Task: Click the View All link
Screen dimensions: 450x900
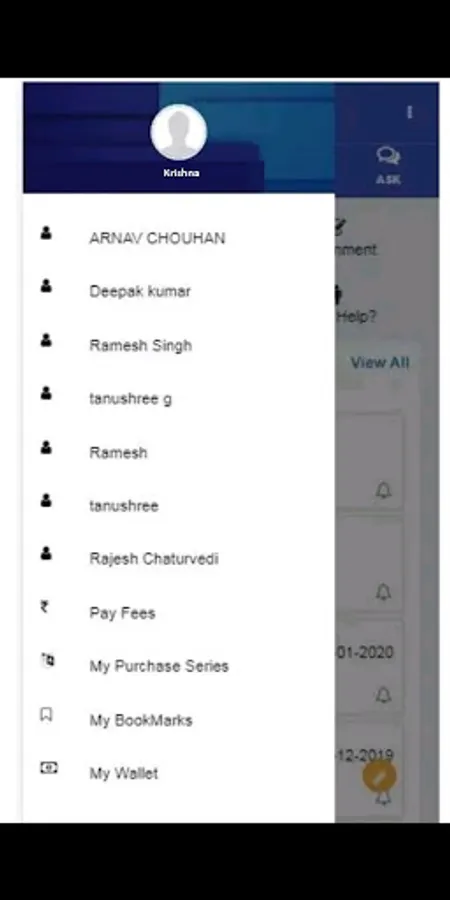Action: coord(379,362)
